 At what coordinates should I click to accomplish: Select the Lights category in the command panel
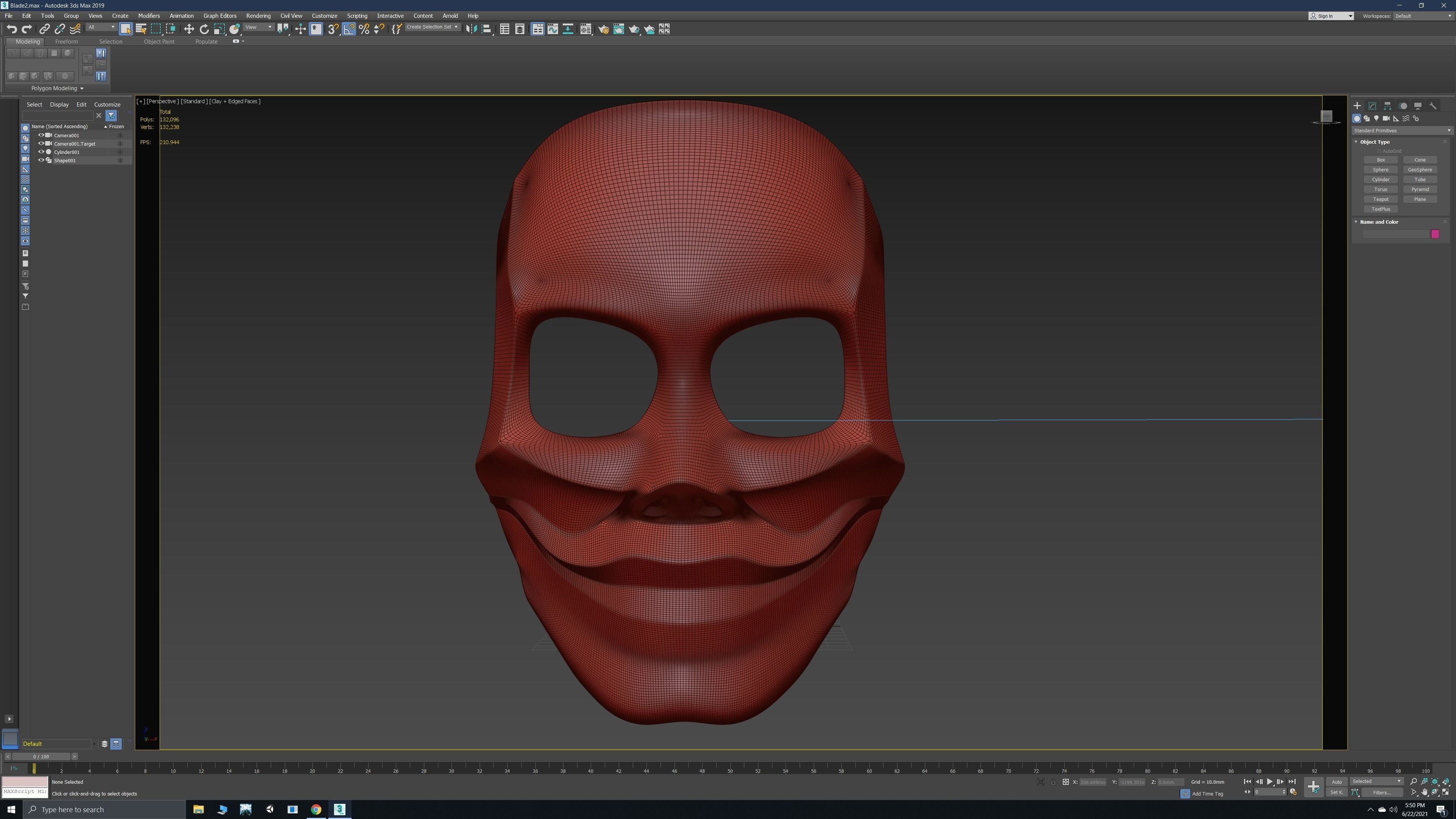[x=1376, y=119]
